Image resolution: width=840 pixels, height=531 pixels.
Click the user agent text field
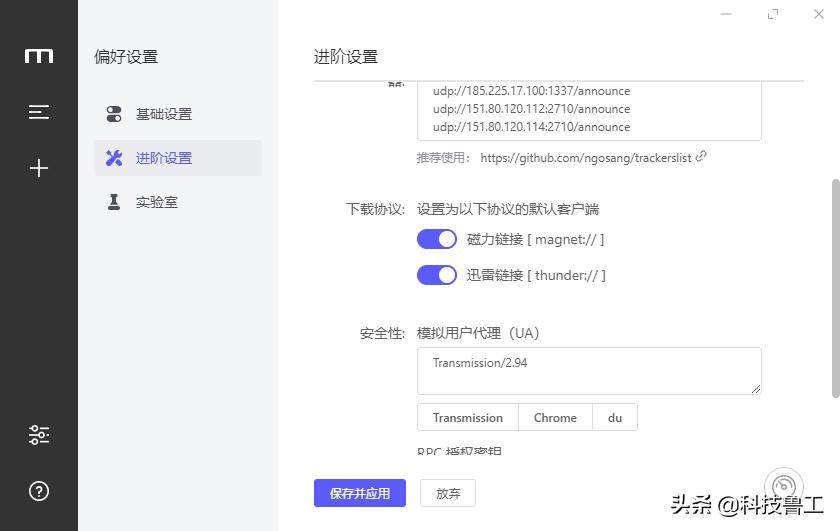click(x=589, y=371)
